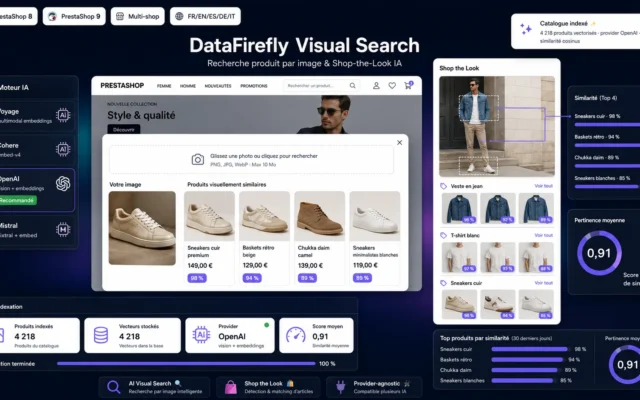Click the magnifier icon in search field
640x400 pixels.
pos(353,86)
